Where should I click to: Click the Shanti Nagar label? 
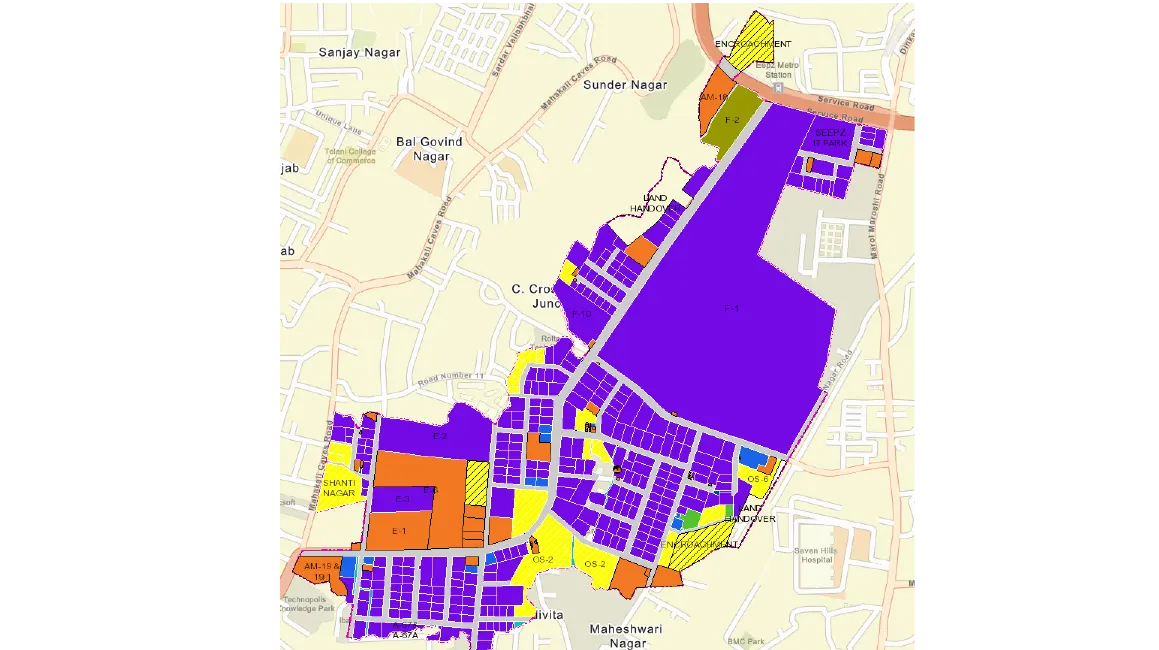coord(340,488)
